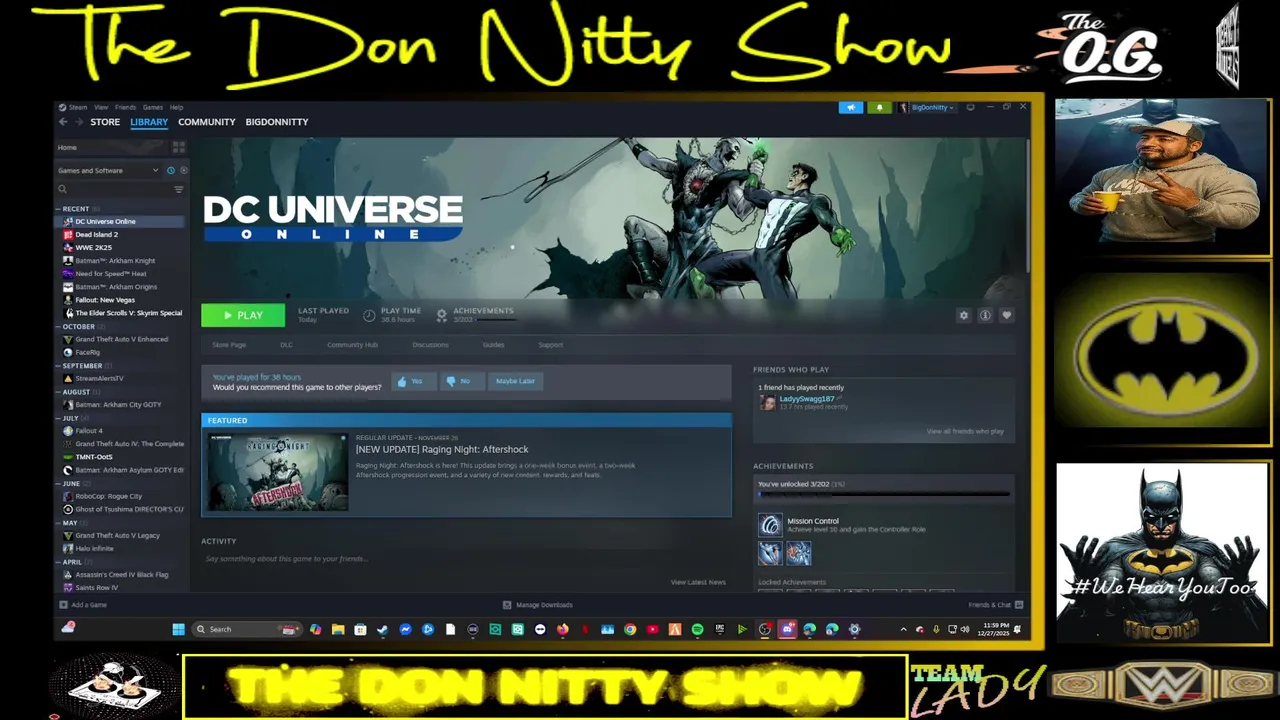The image size is (1280, 720).
Task: Collapse the SEPTEMBER library section
Action: (x=58, y=366)
